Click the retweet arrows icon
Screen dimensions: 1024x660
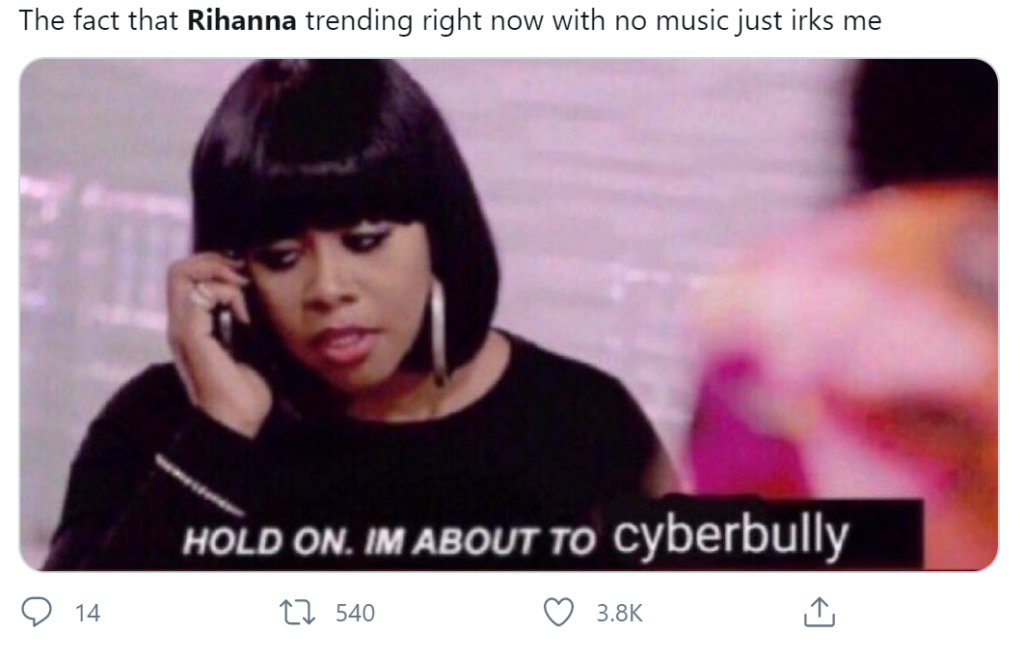click(x=297, y=612)
